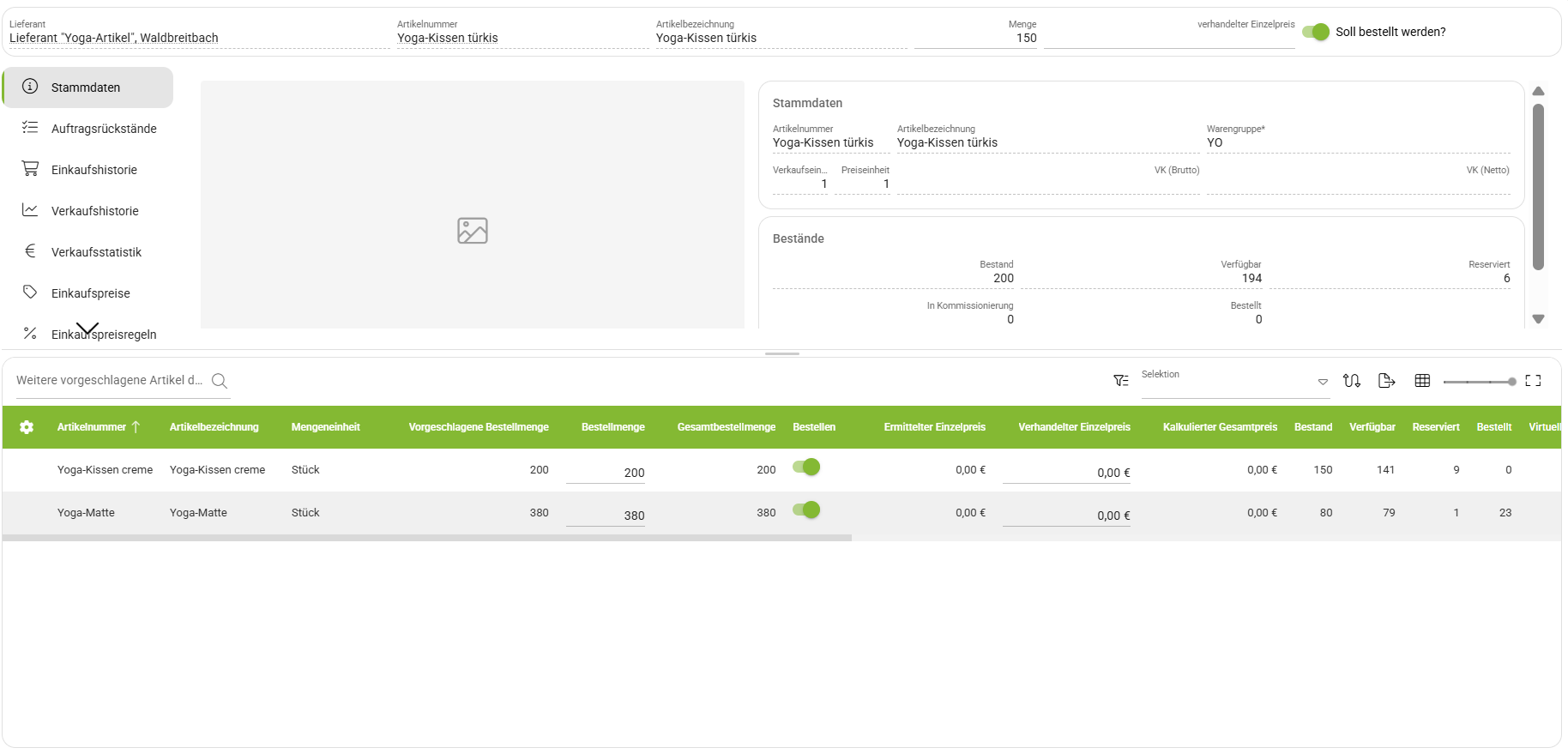
Task: Sort by the Bestellmenge column header
Action: pos(613,427)
